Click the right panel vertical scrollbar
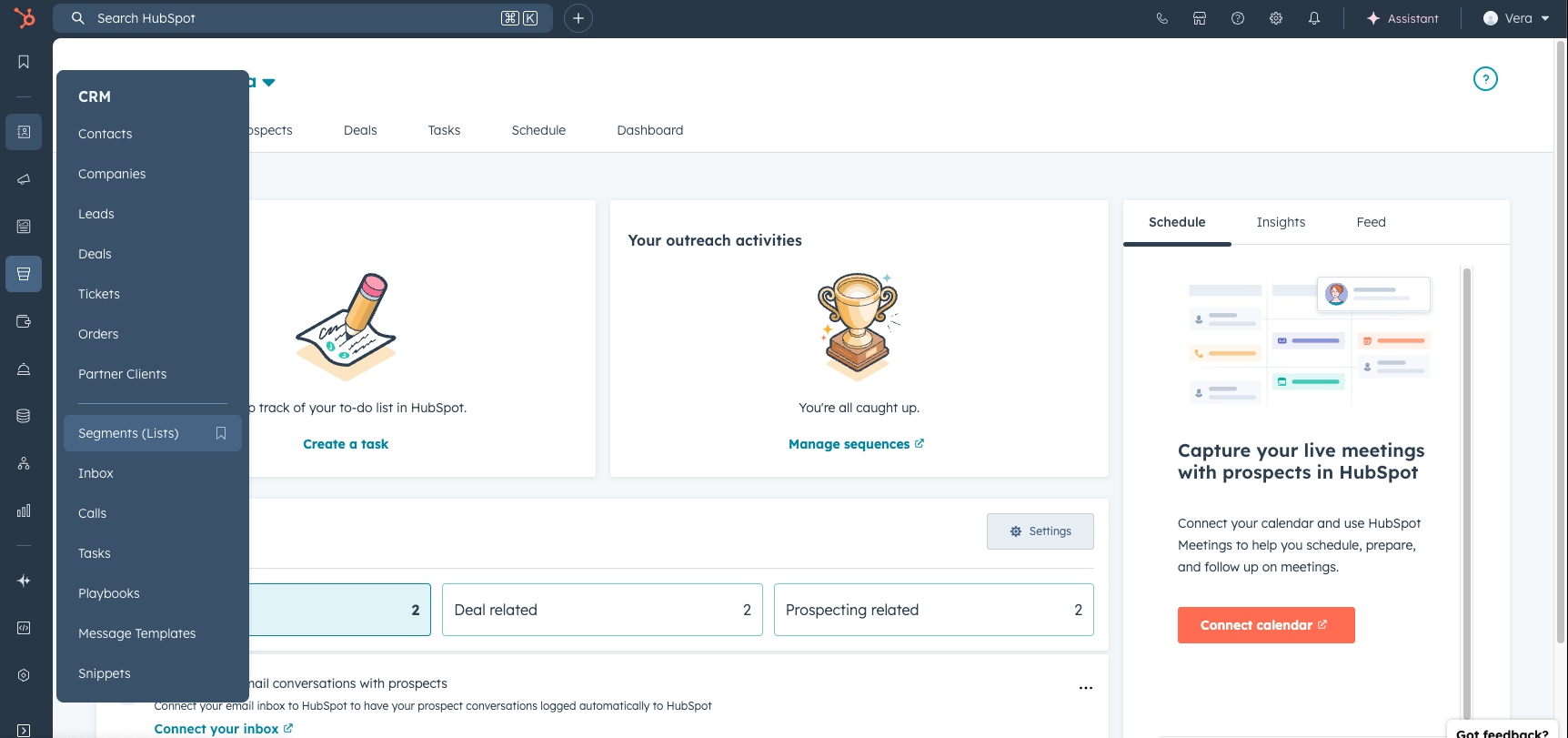This screenshot has width=1568, height=738. [x=1466, y=491]
